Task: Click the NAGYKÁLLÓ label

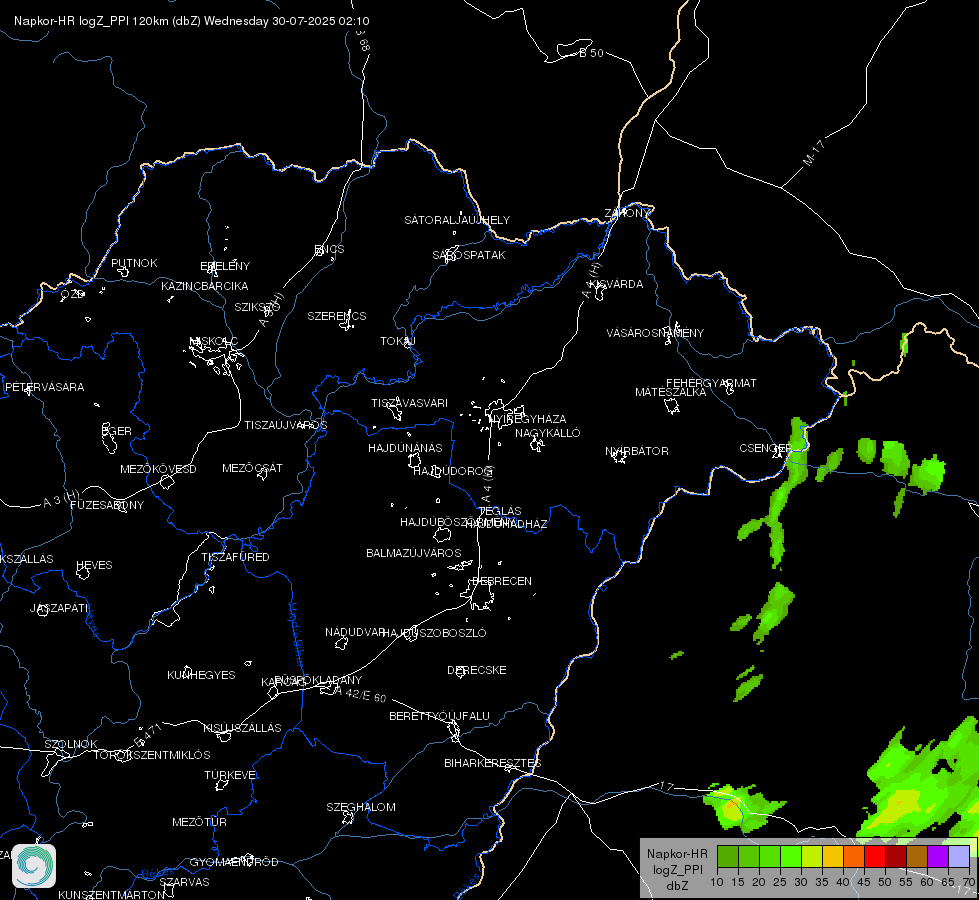Action: pyautogui.click(x=548, y=433)
